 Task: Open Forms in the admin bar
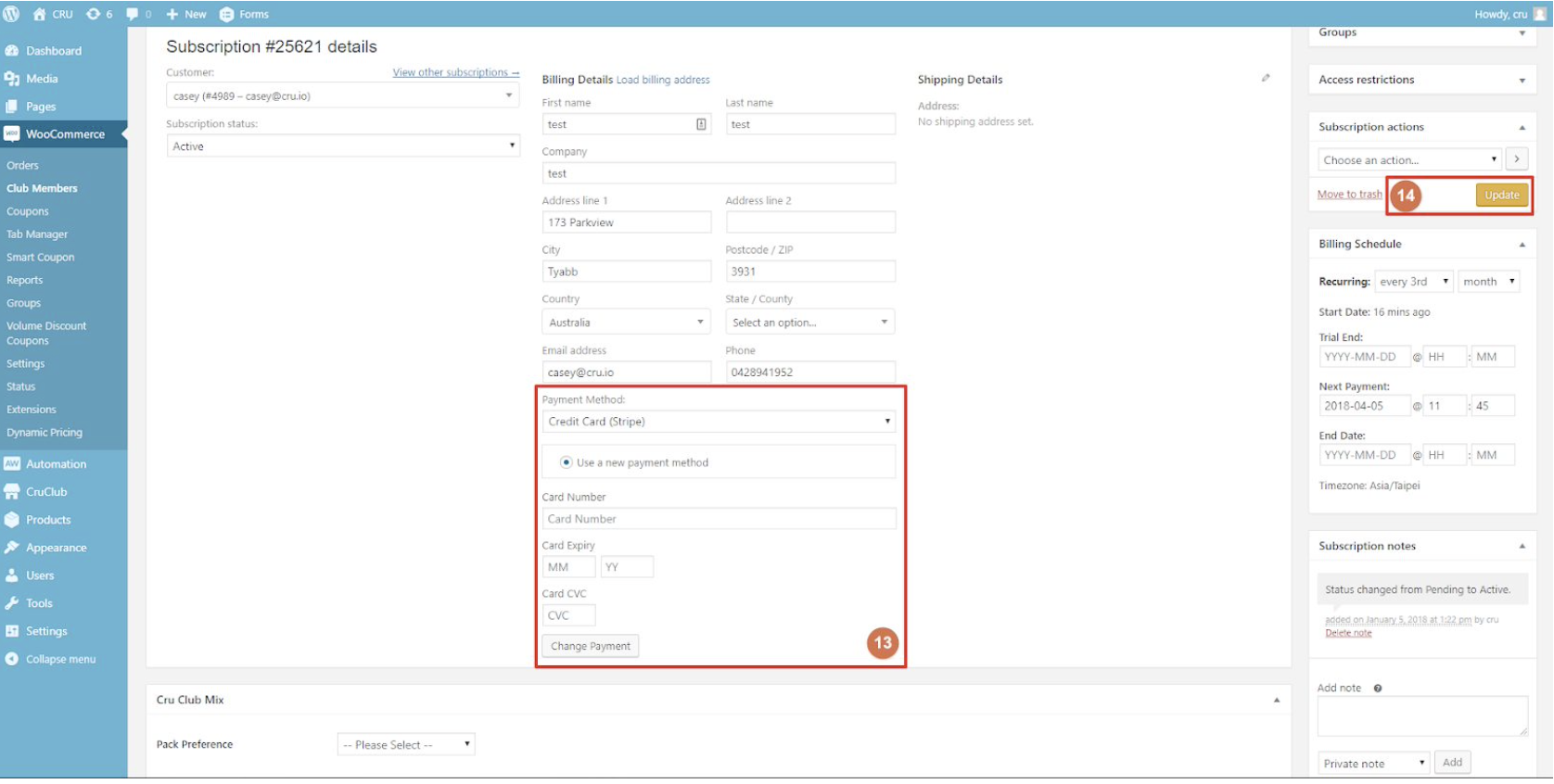(244, 14)
